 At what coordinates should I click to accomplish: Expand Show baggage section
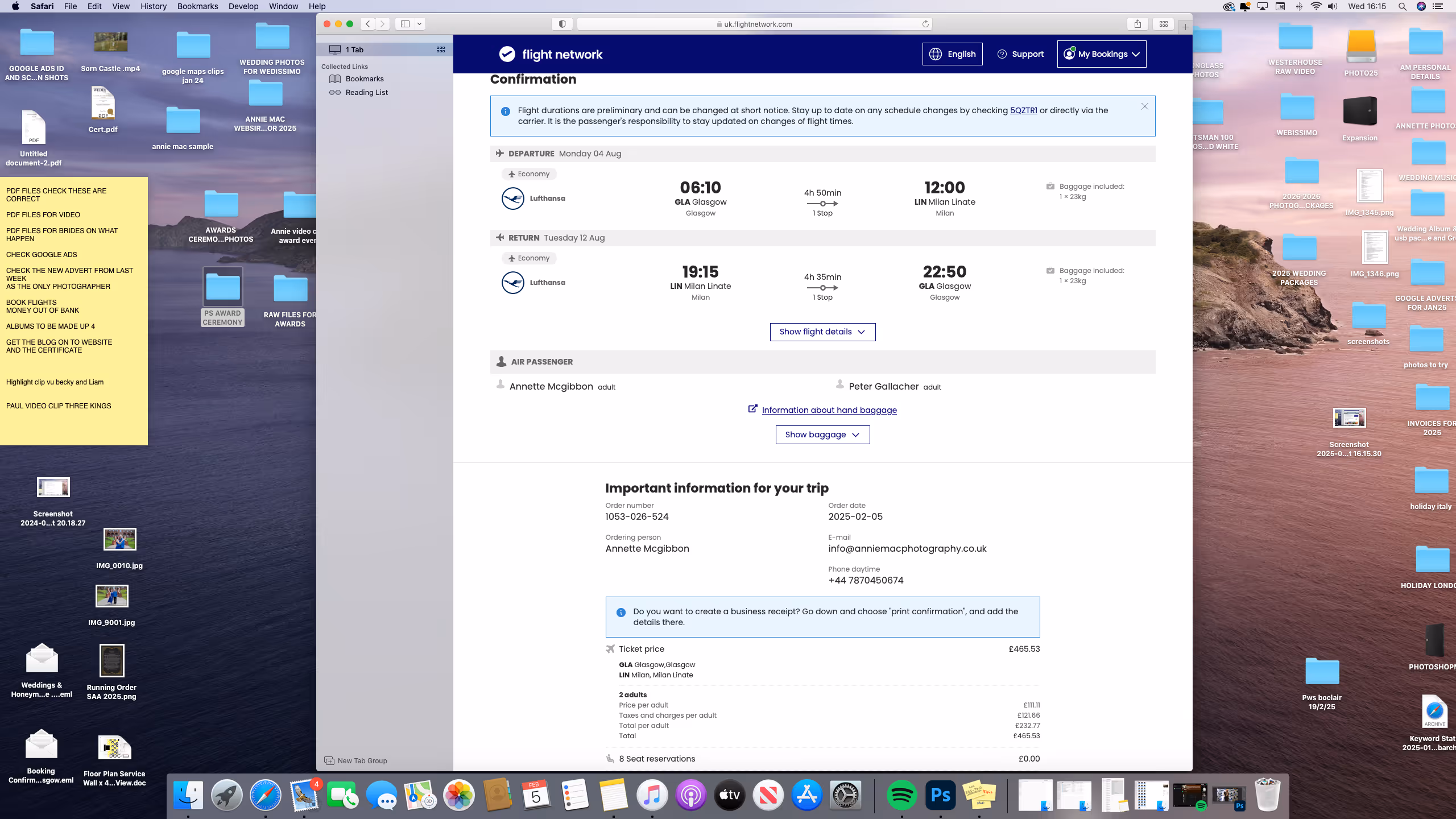pyautogui.click(x=822, y=435)
